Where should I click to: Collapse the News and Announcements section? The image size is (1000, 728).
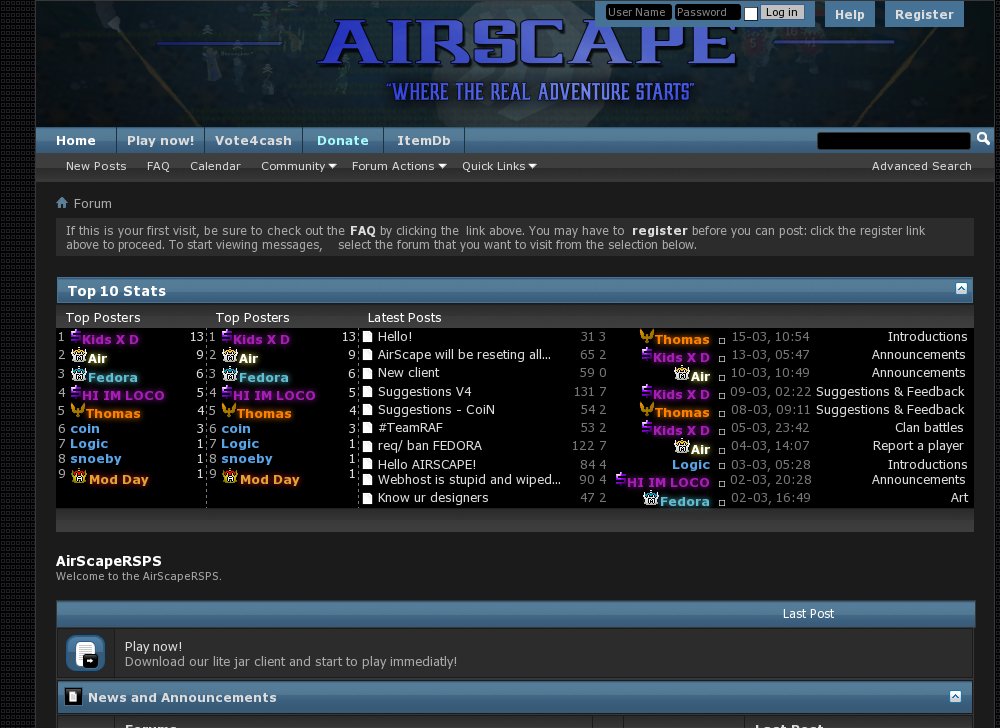[x=955, y=696]
